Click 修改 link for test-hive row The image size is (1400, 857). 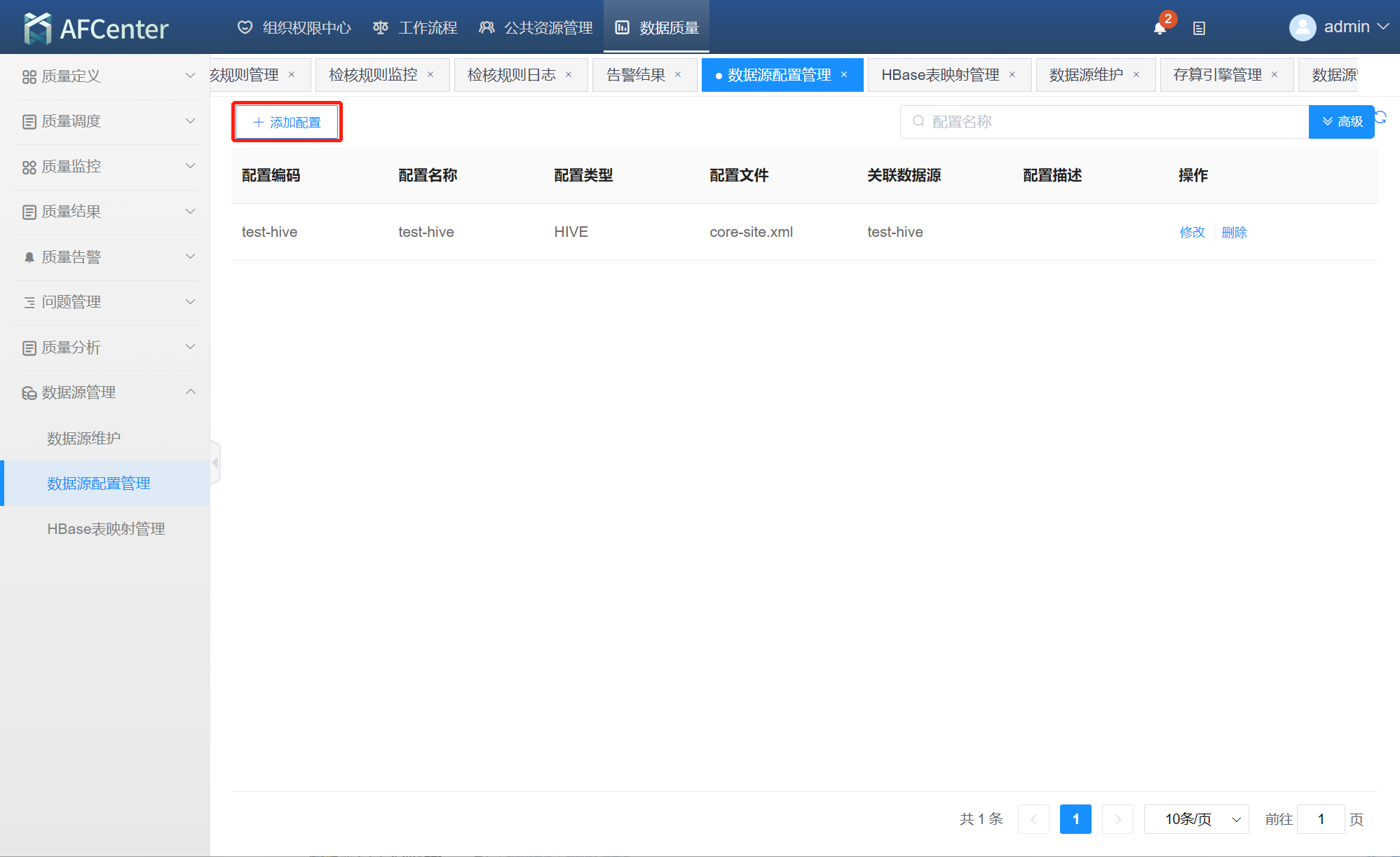(x=1192, y=233)
